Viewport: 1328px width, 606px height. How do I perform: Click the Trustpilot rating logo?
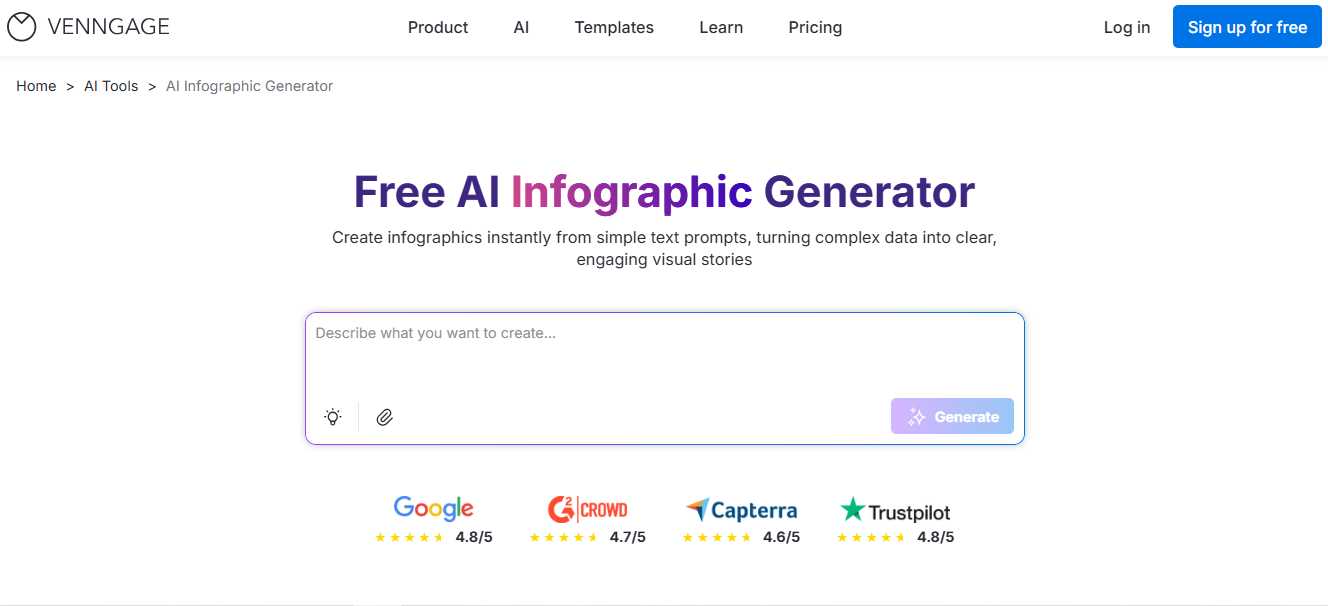click(895, 511)
